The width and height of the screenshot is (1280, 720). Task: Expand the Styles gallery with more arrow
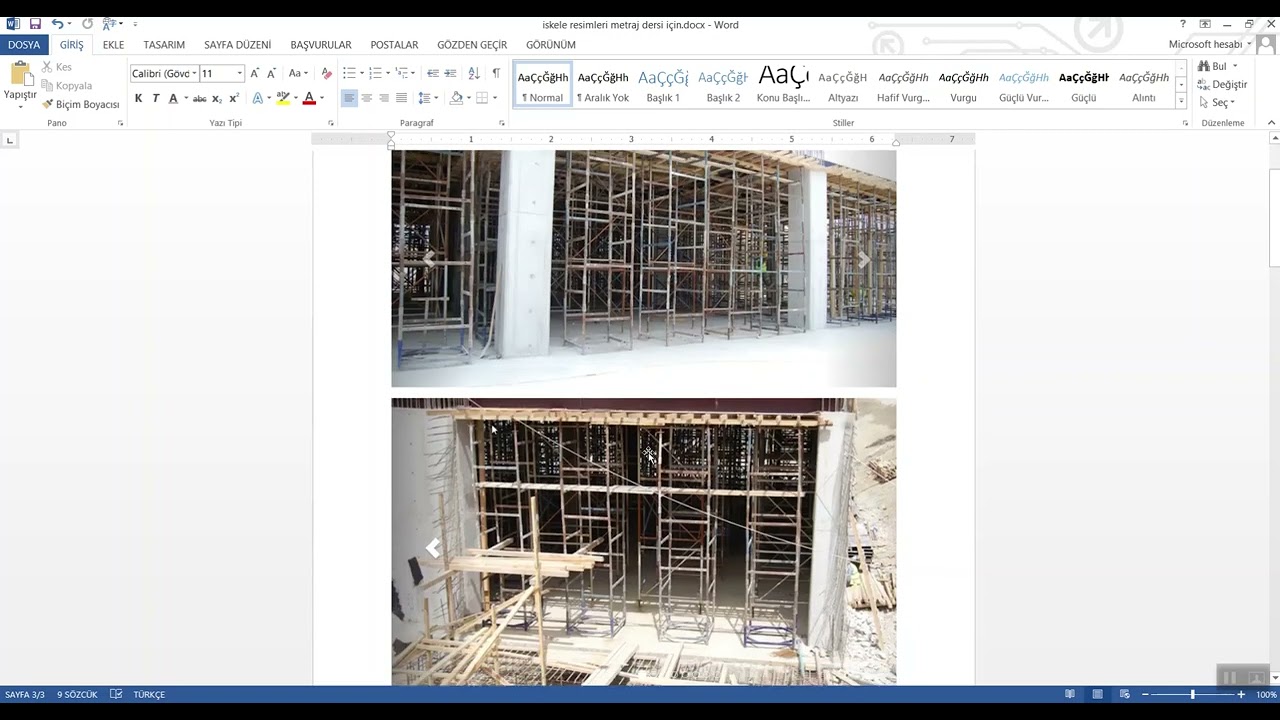[x=1181, y=101]
